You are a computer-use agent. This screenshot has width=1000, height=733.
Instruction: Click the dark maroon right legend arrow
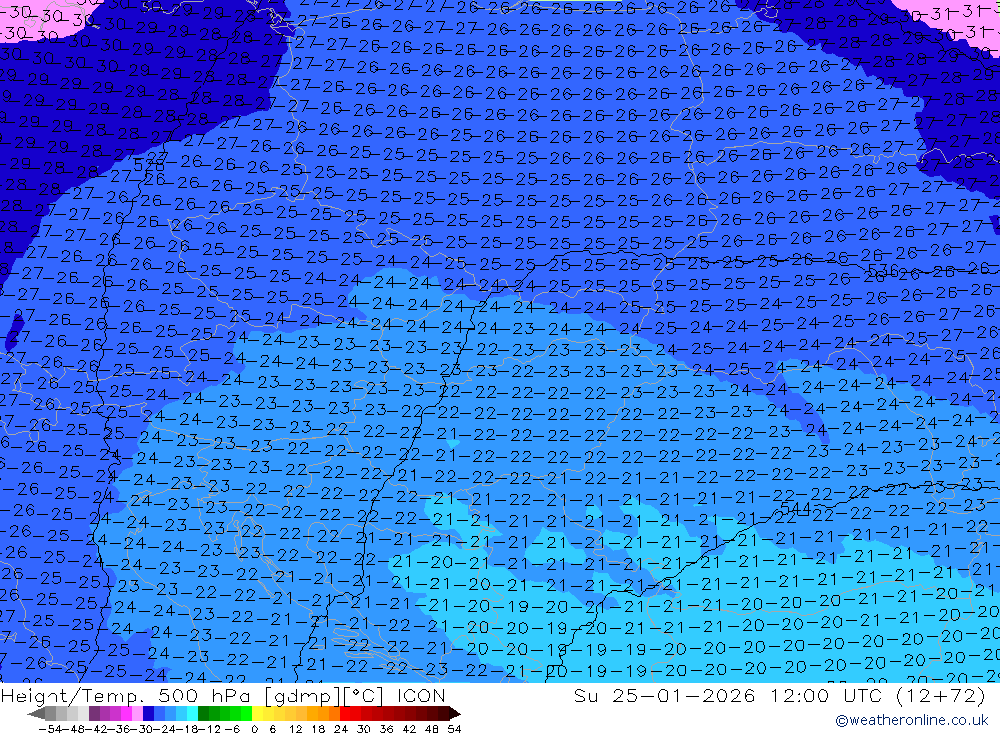(455, 713)
